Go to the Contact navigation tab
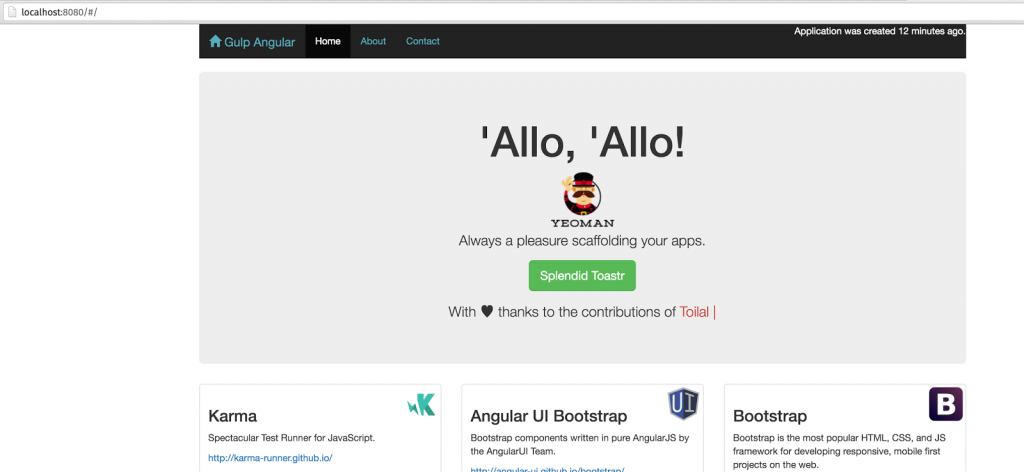 pyautogui.click(x=423, y=41)
